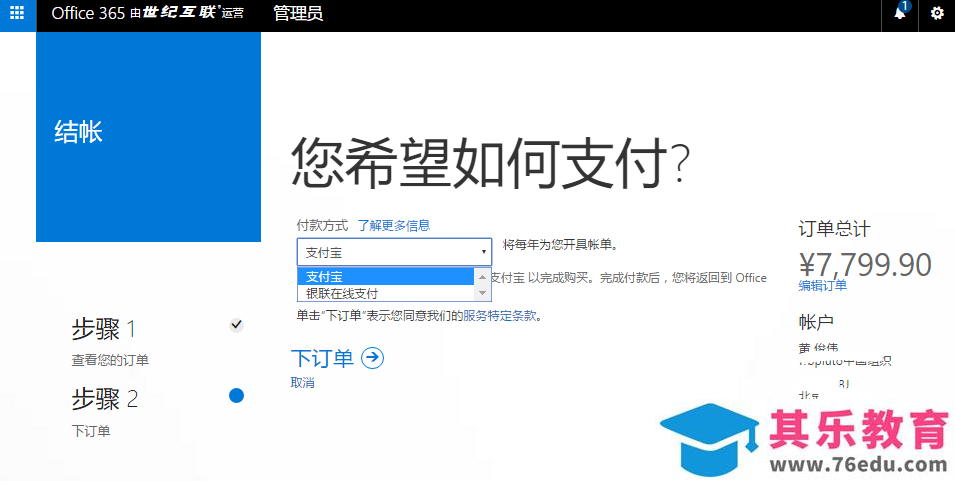Click the 您希望如何支付? heading
Screen dimensions: 955x481
(490, 164)
